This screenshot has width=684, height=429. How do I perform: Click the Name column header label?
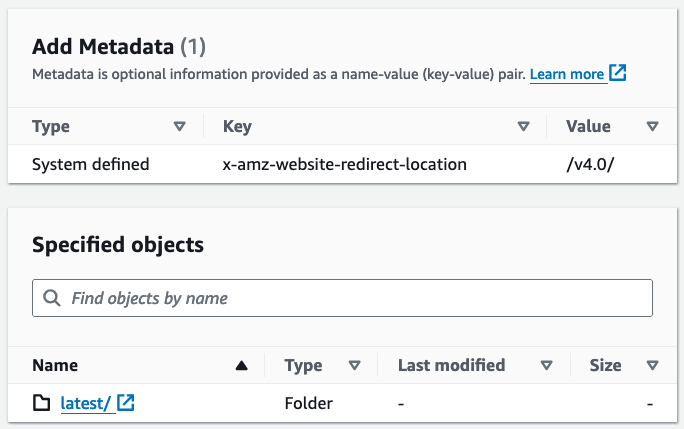(x=55, y=365)
